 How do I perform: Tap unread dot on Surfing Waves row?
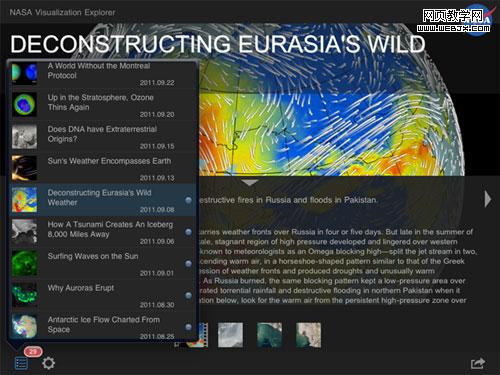[188, 264]
